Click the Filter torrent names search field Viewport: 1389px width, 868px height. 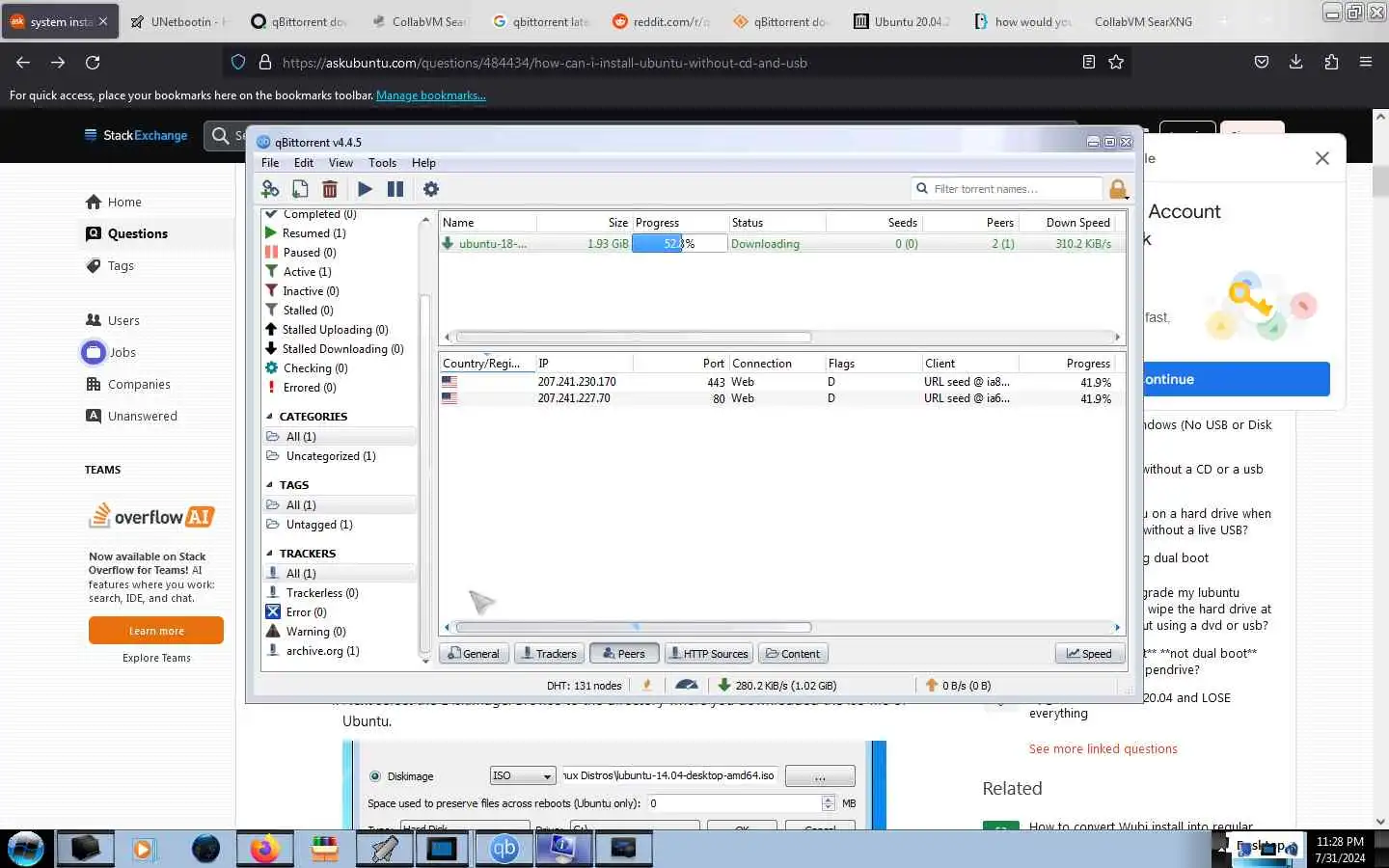click(x=1006, y=189)
